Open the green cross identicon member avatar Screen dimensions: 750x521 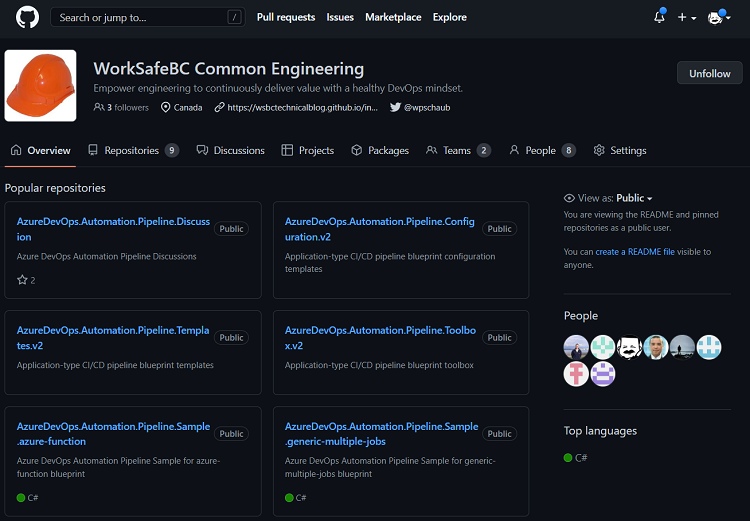[603, 347]
